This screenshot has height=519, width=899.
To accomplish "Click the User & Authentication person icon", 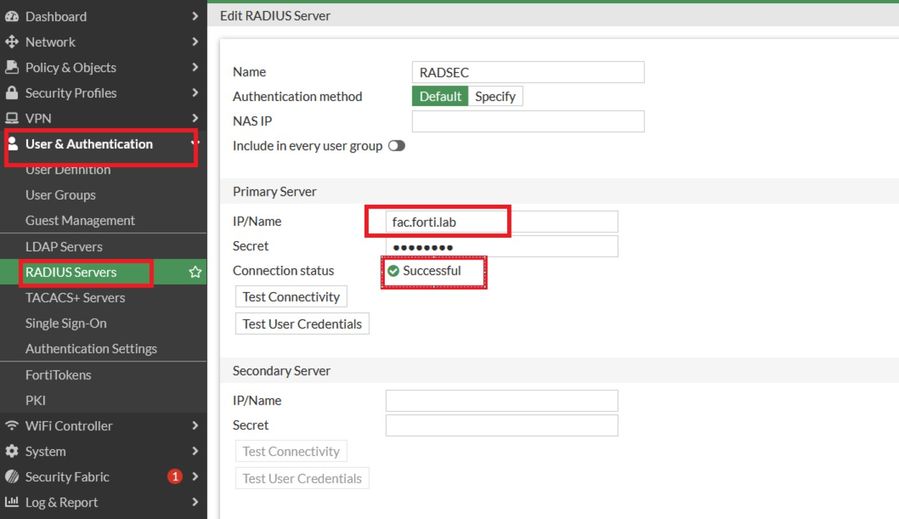I will 13,143.
